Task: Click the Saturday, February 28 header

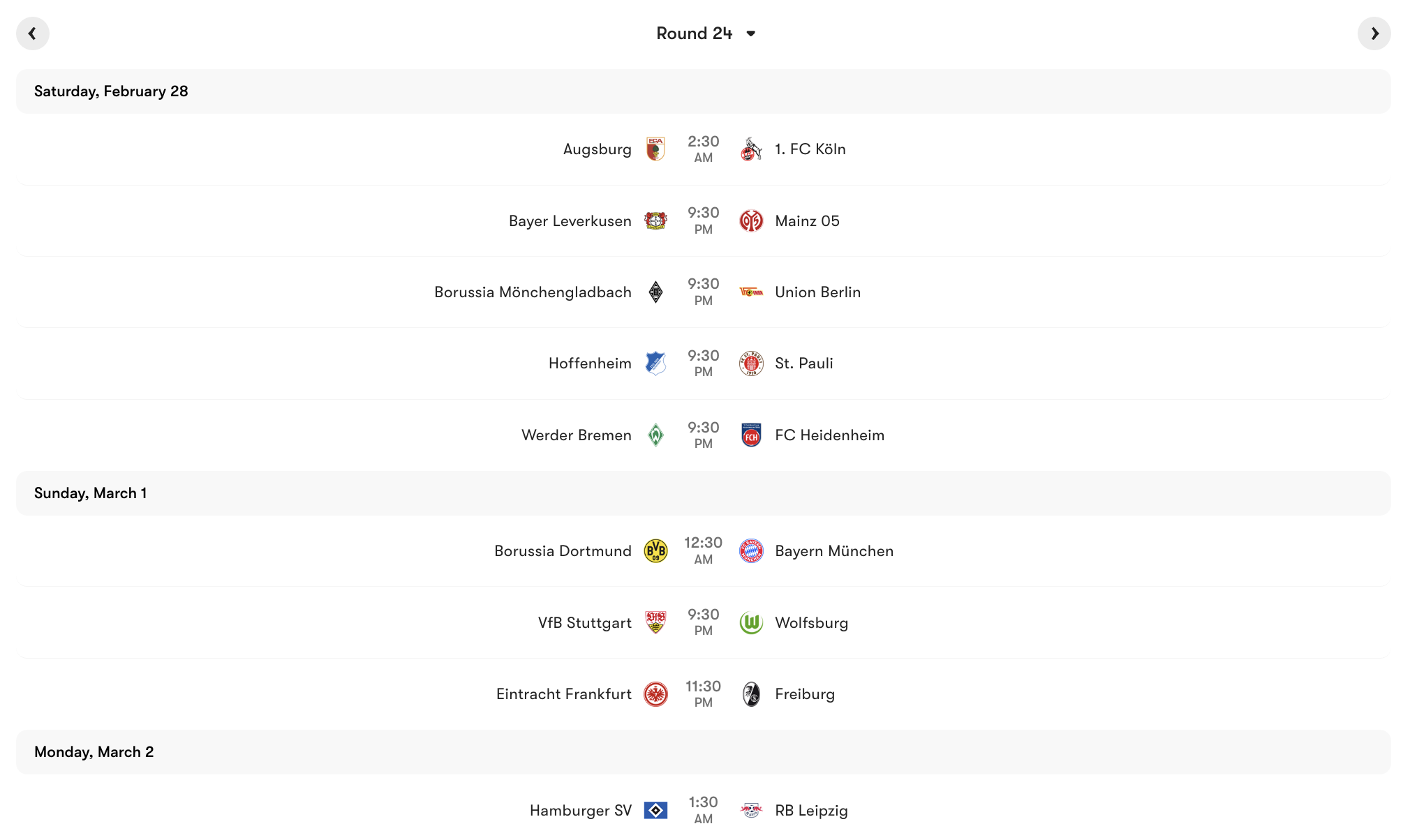Action: (111, 91)
